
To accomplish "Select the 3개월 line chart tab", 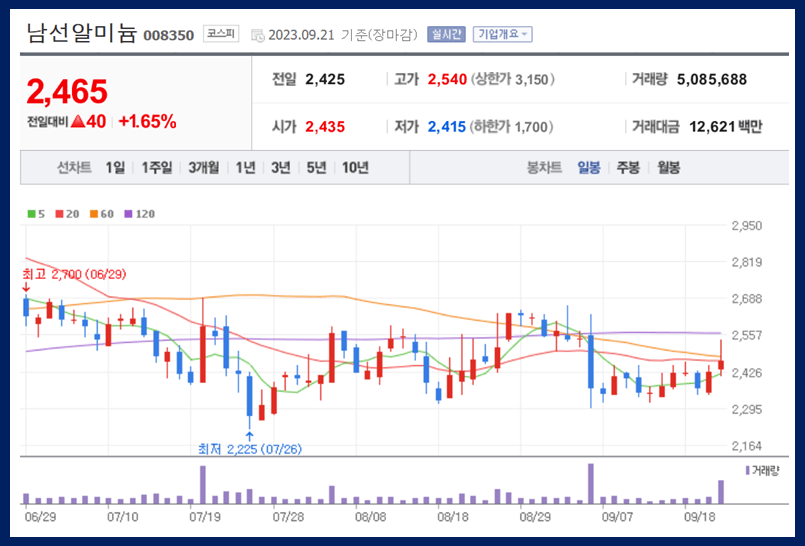I will click(x=204, y=168).
